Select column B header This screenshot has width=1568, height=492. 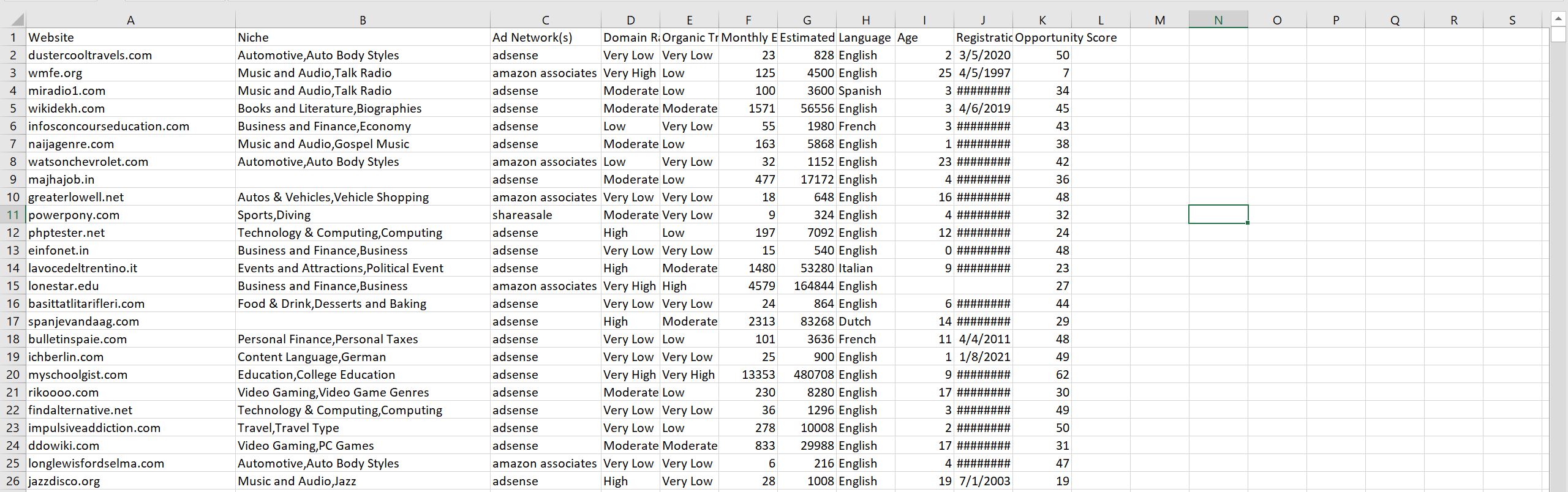[x=363, y=20]
